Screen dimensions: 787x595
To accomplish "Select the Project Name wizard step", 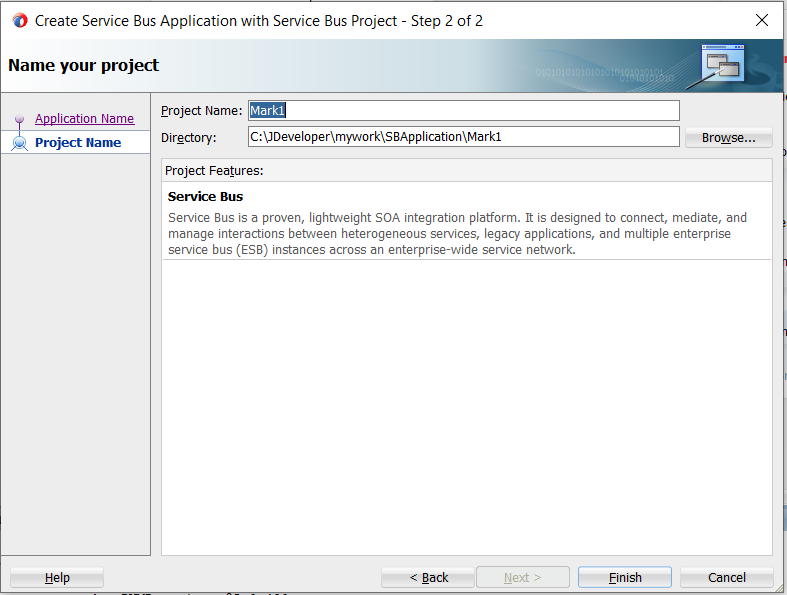I will pos(78,142).
